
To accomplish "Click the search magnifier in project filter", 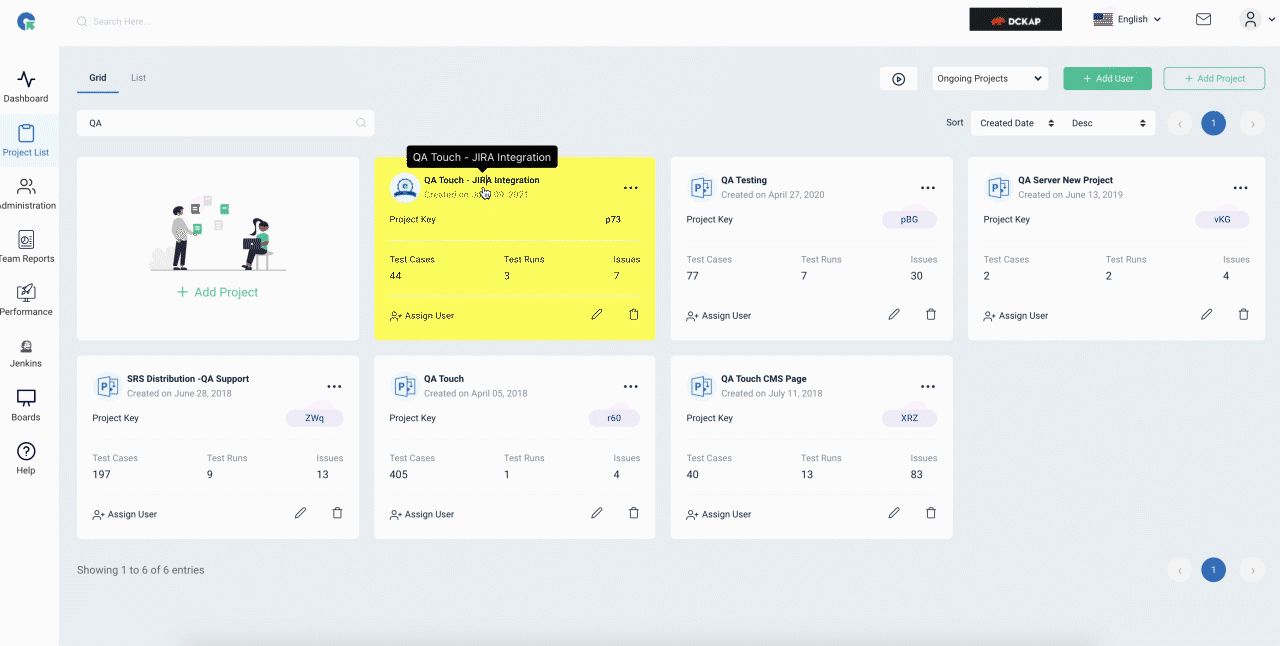I will pos(361,123).
